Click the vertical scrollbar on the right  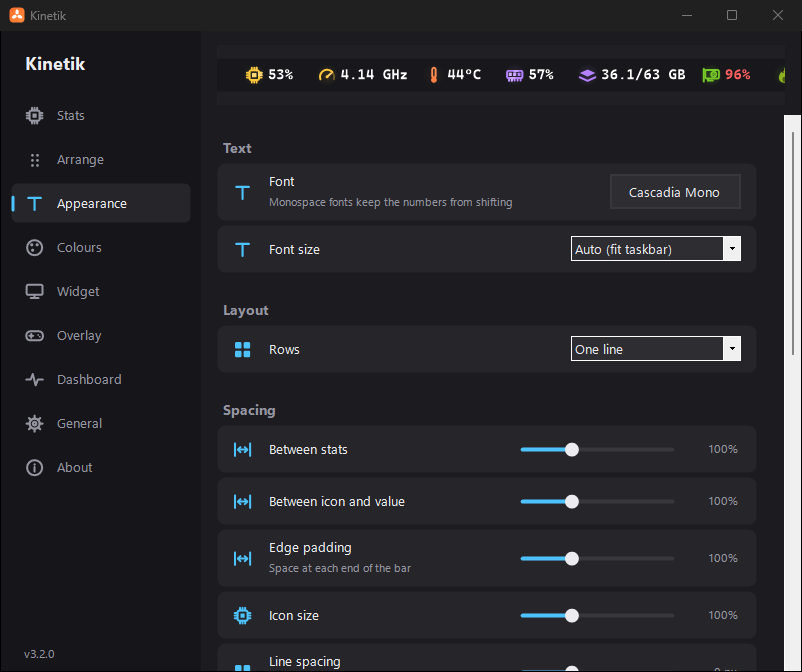tap(793, 244)
